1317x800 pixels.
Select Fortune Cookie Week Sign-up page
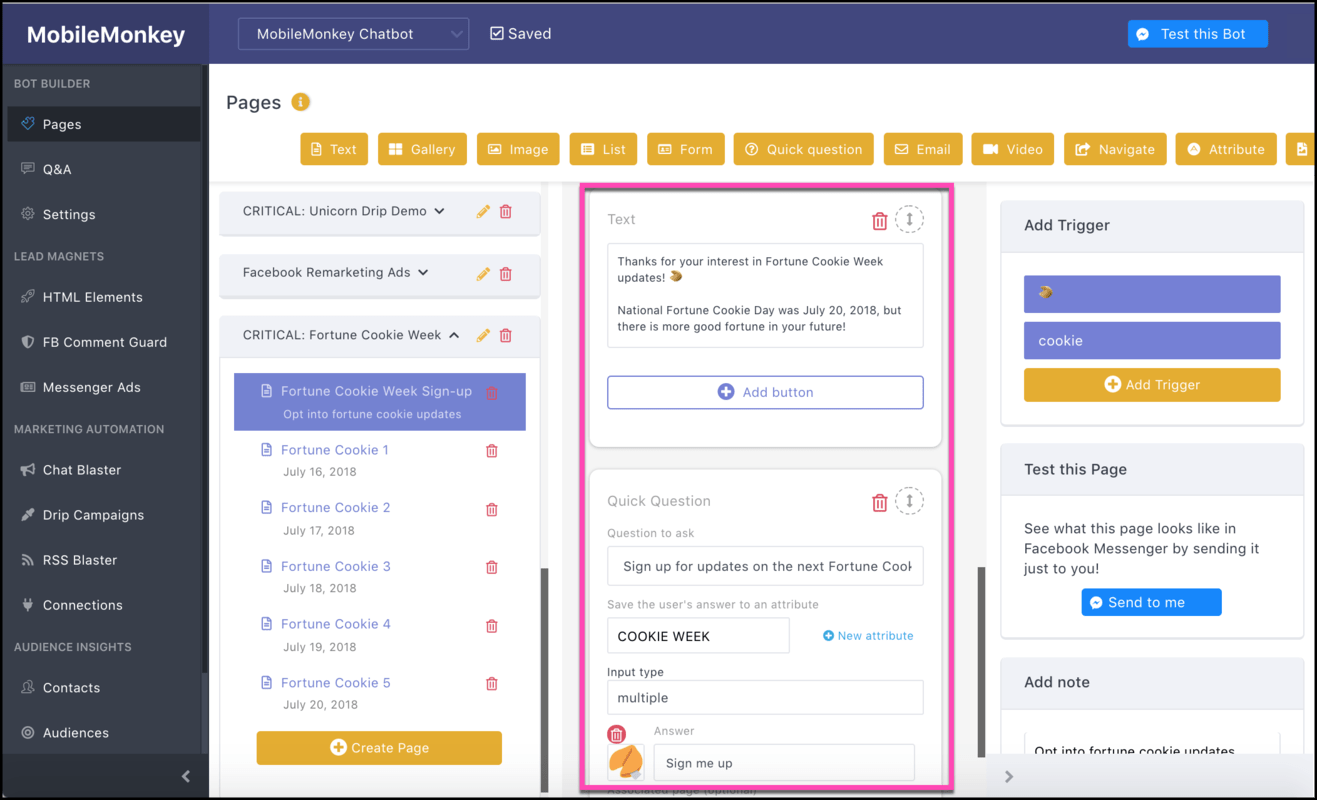point(380,402)
